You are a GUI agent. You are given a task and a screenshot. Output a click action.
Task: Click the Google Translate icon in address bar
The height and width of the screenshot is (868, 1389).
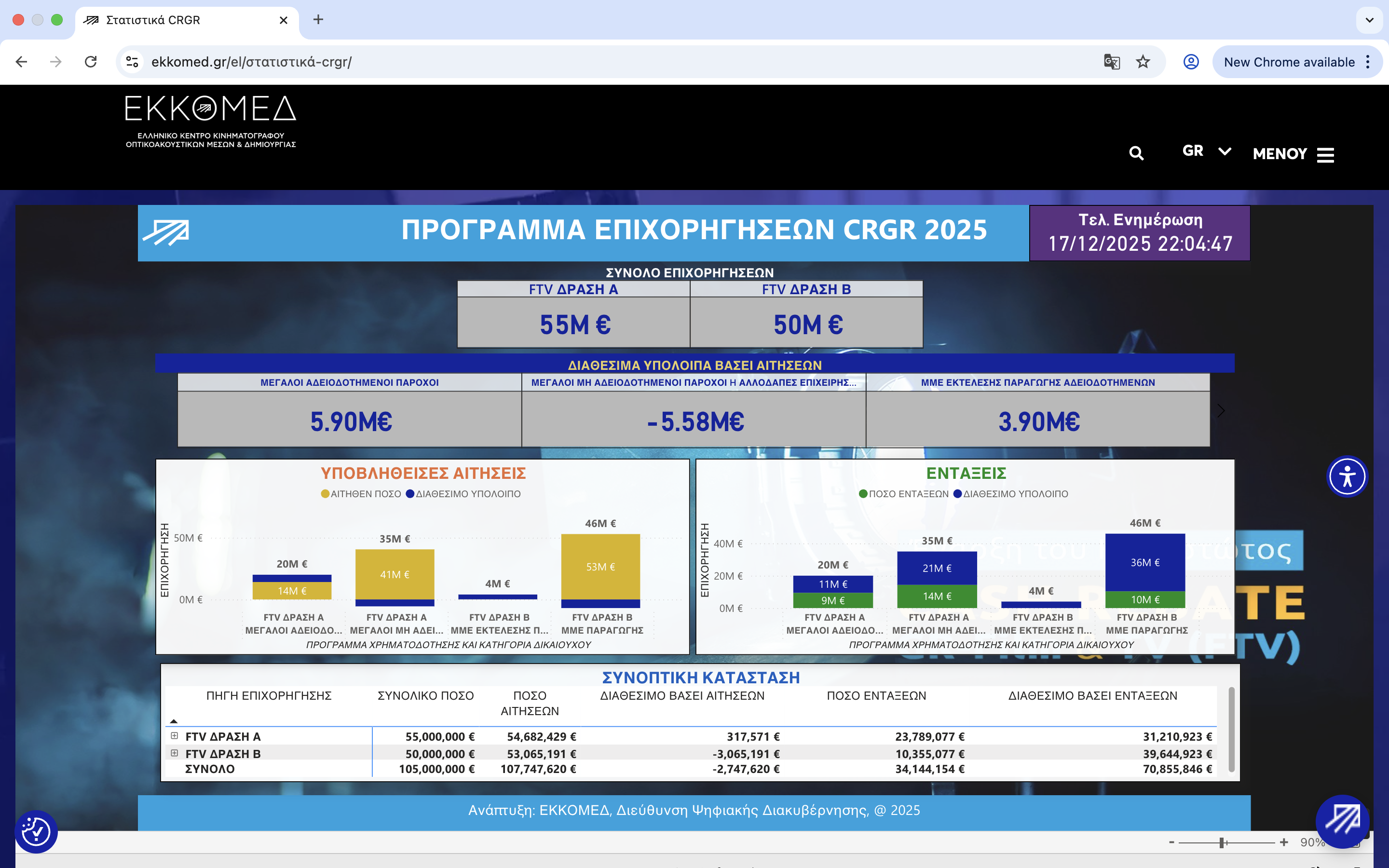click(x=1111, y=62)
